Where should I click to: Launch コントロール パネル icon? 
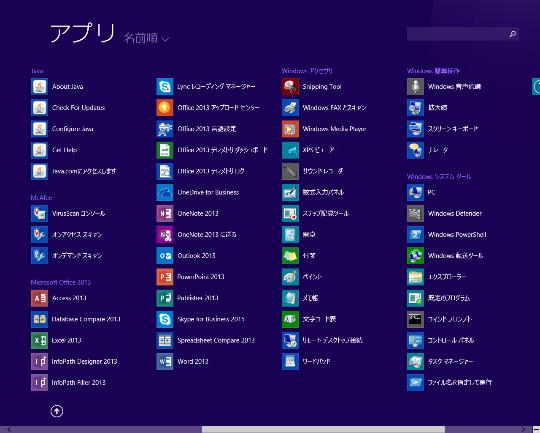(415, 340)
